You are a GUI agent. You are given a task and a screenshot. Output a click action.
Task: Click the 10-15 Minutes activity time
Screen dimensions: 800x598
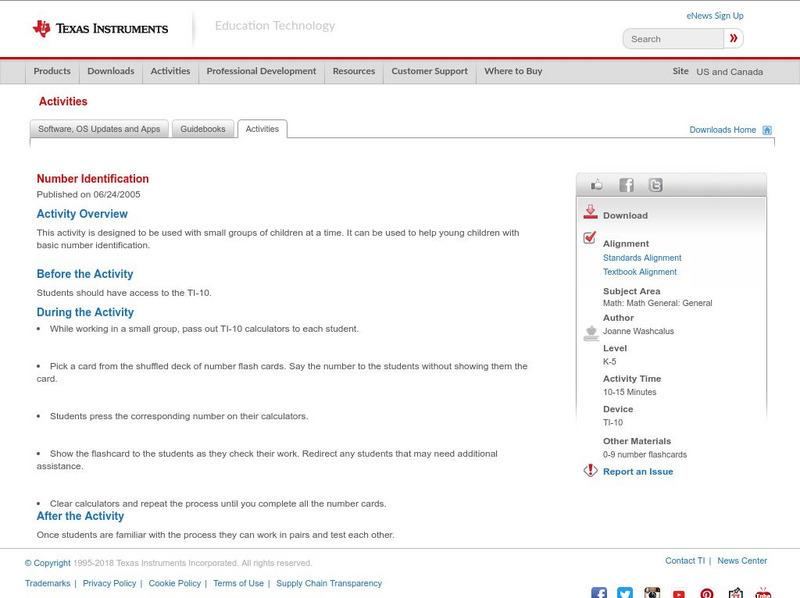pyautogui.click(x=630, y=392)
